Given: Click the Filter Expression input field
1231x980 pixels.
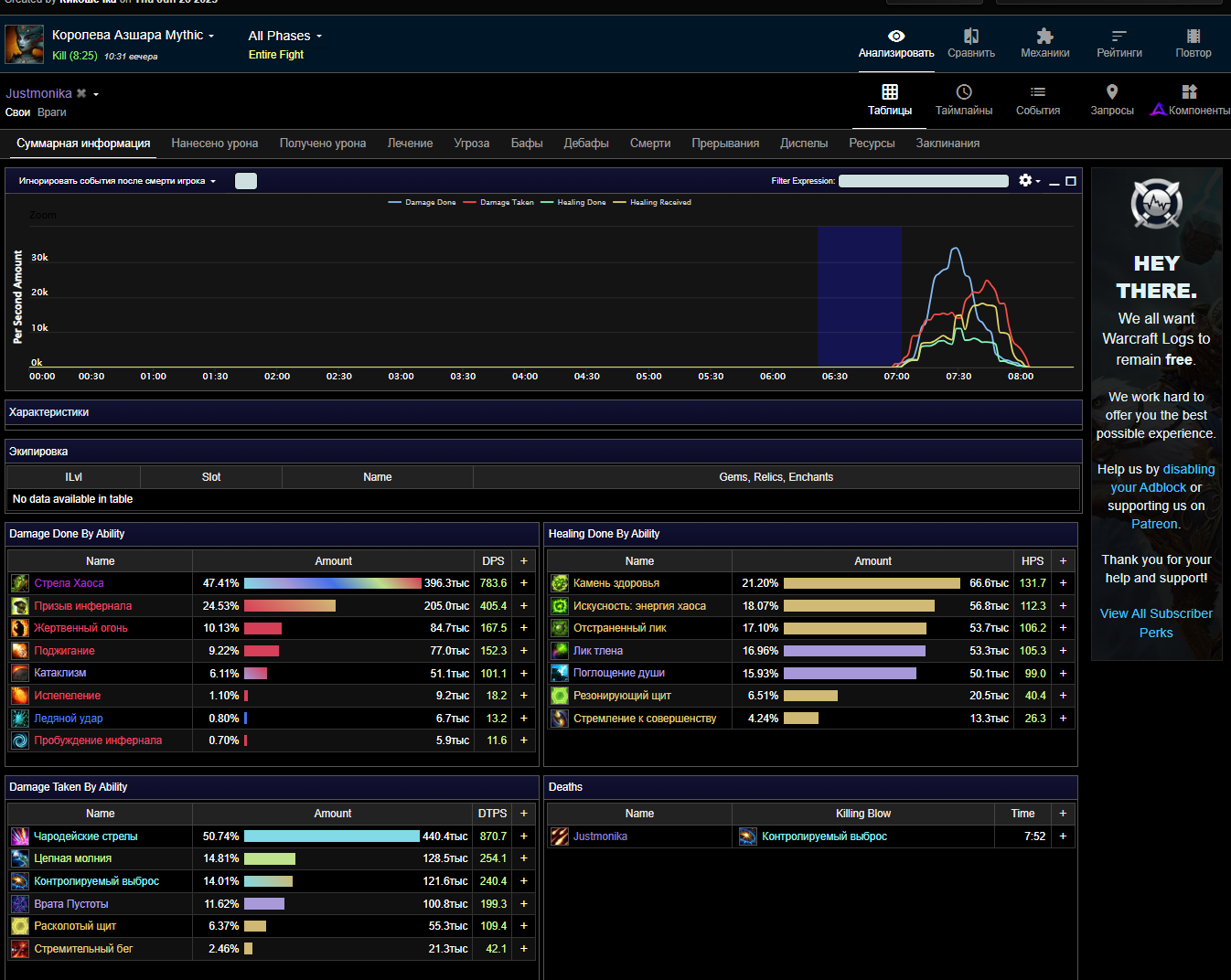Looking at the screenshot, I should [923, 181].
